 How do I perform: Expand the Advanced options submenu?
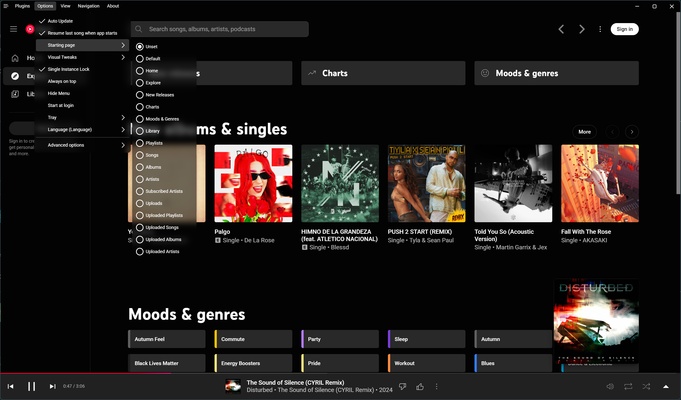point(83,145)
